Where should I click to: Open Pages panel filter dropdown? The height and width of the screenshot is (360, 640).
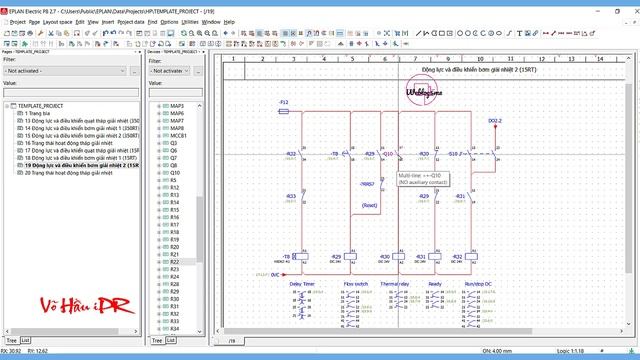pyautogui.click(x=65, y=71)
